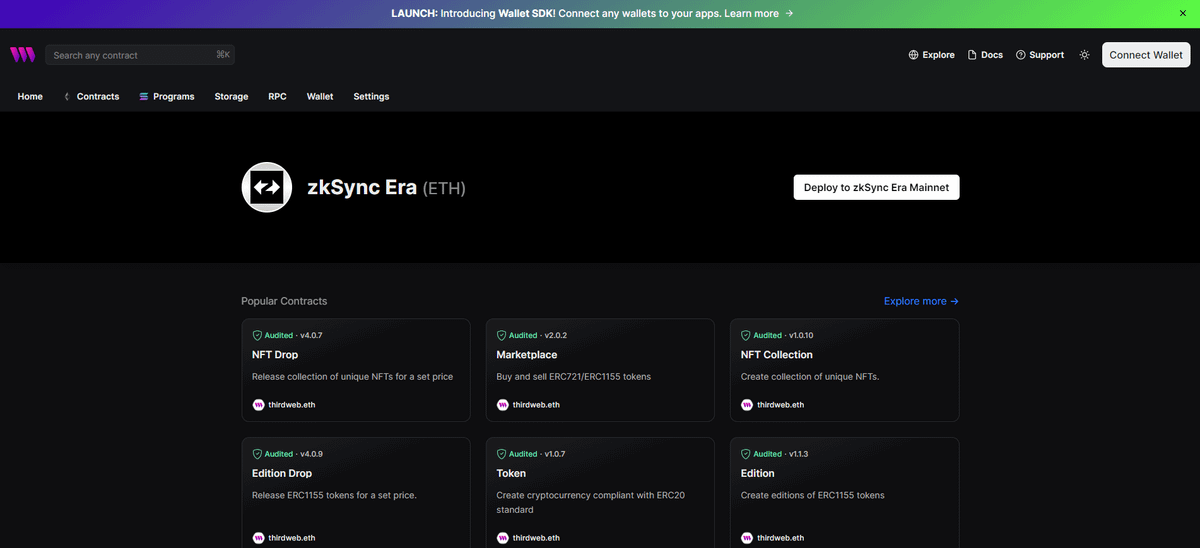Open the Settings tab

pyautogui.click(x=371, y=97)
